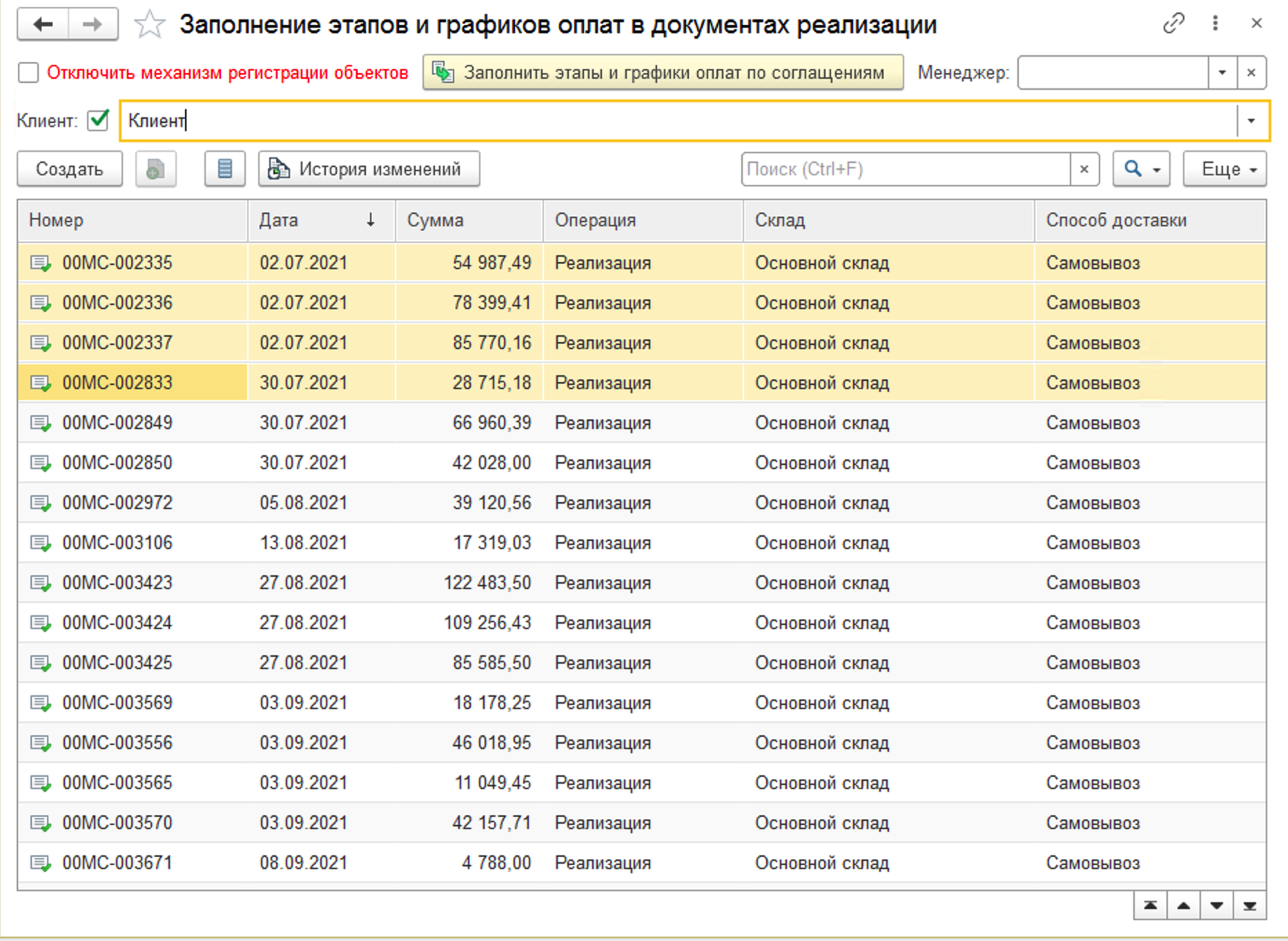Create new item by copying icon
The width and height of the screenshot is (1288, 941).
click(x=156, y=169)
